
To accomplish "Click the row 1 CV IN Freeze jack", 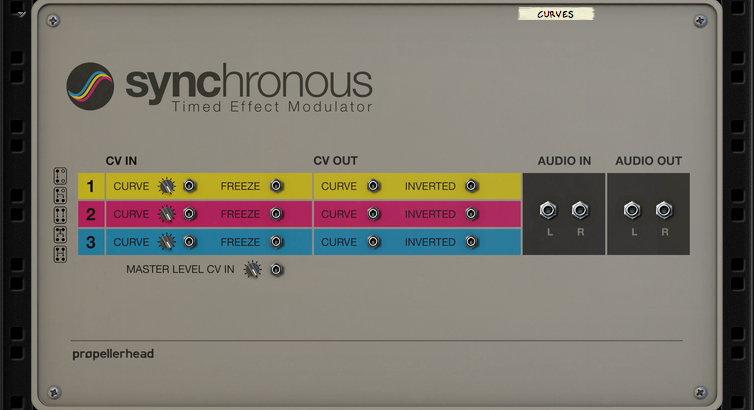I will 276,186.
